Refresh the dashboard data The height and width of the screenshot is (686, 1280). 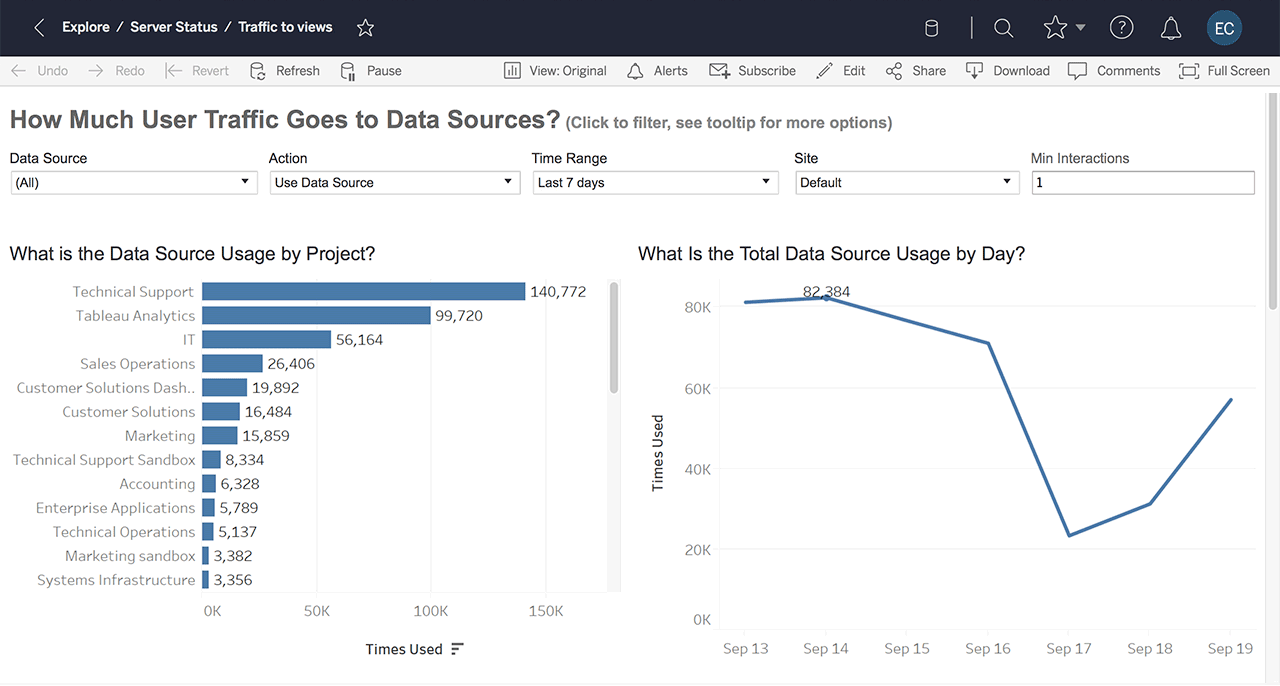coord(284,71)
